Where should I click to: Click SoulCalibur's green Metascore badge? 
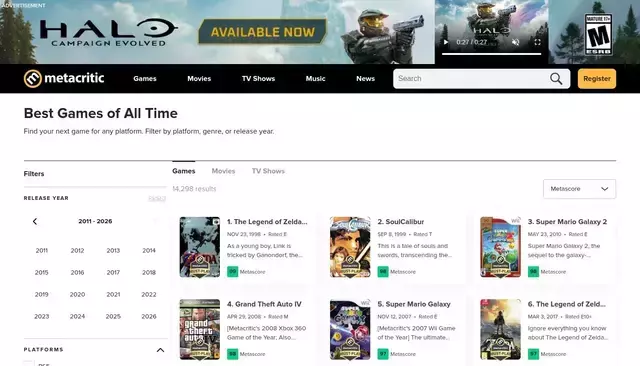coord(383,272)
